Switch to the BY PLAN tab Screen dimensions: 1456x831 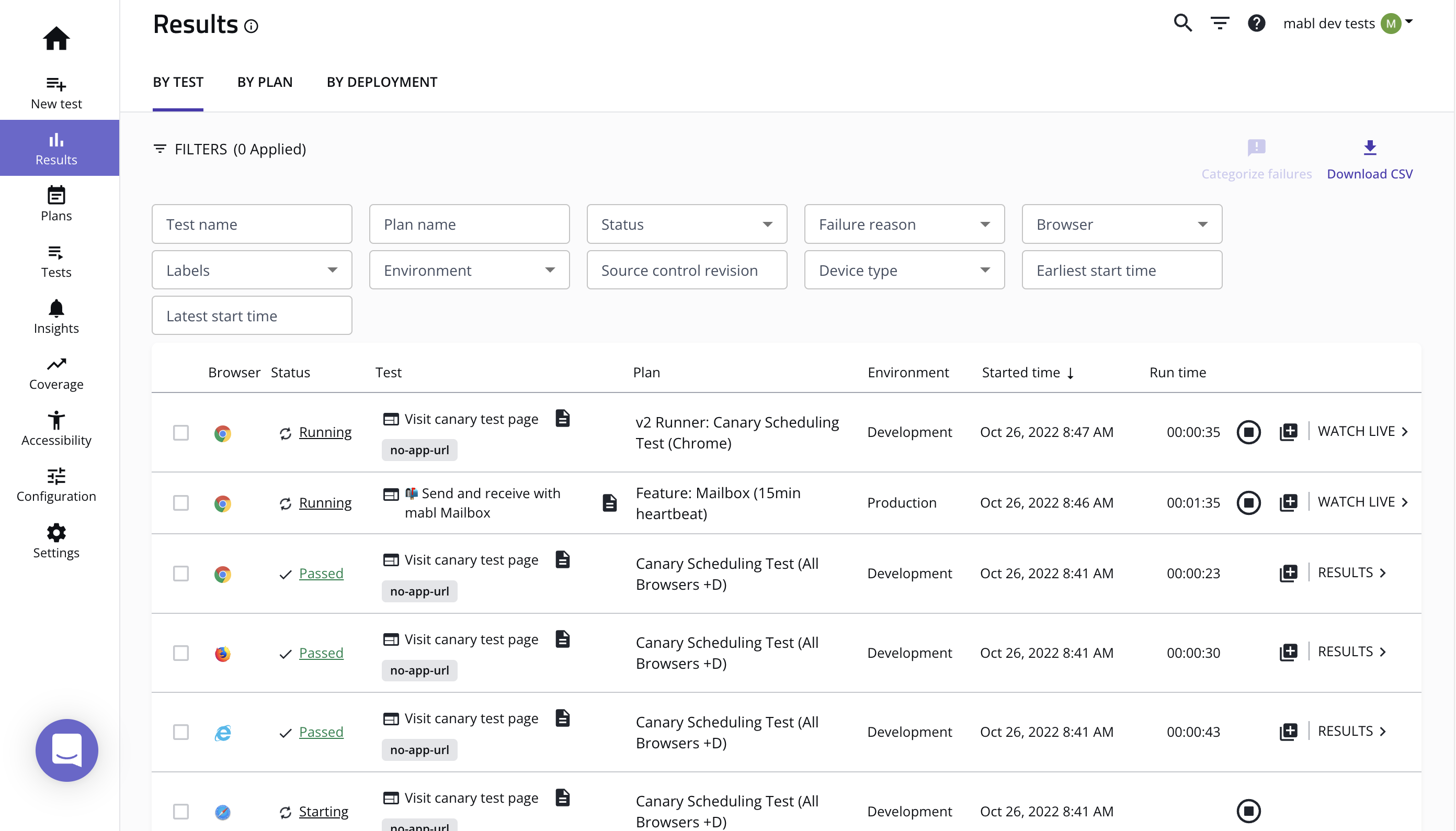(x=265, y=82)
